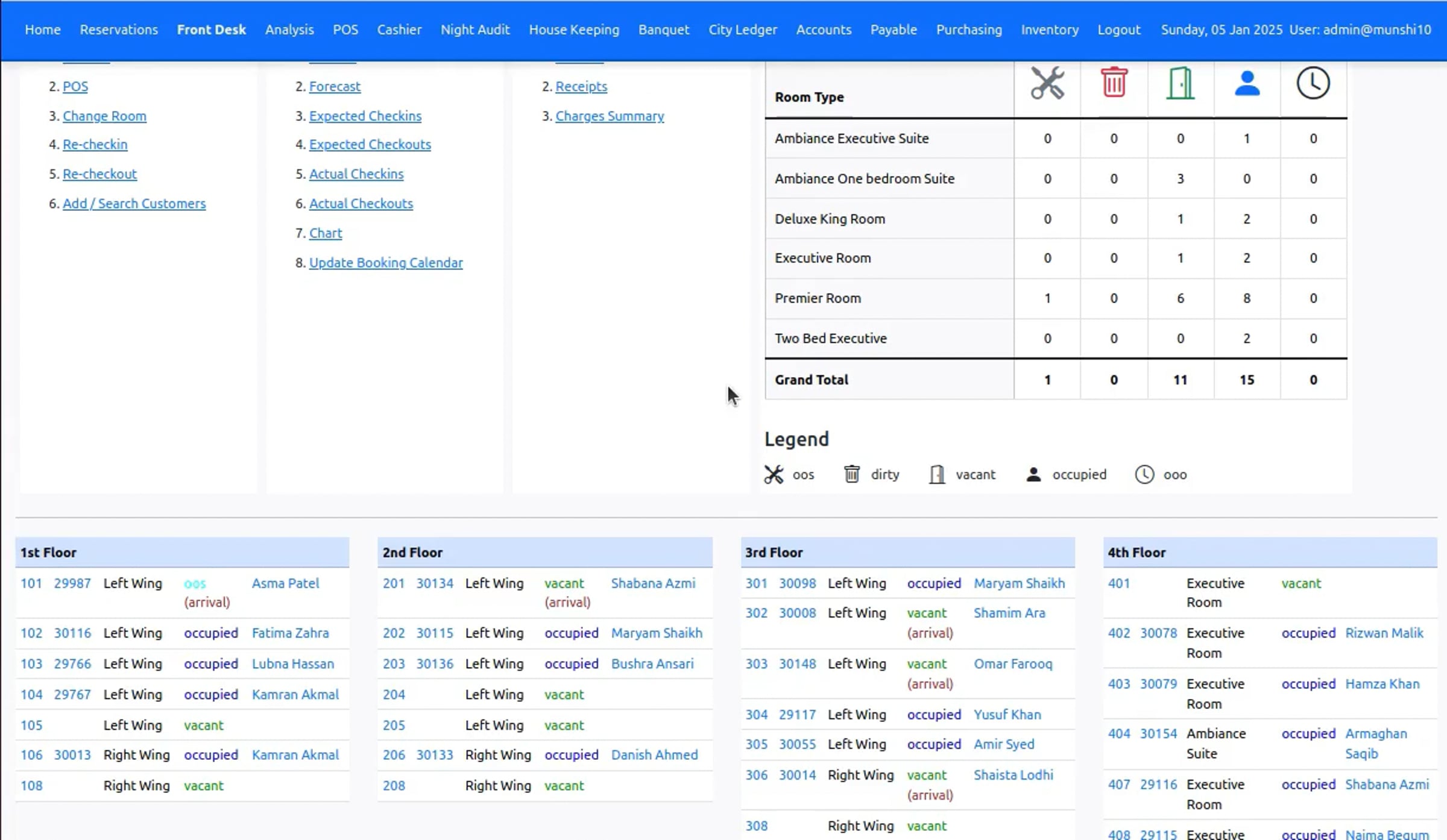Click the occupied person icon in Legend

tap(1033, 475)
